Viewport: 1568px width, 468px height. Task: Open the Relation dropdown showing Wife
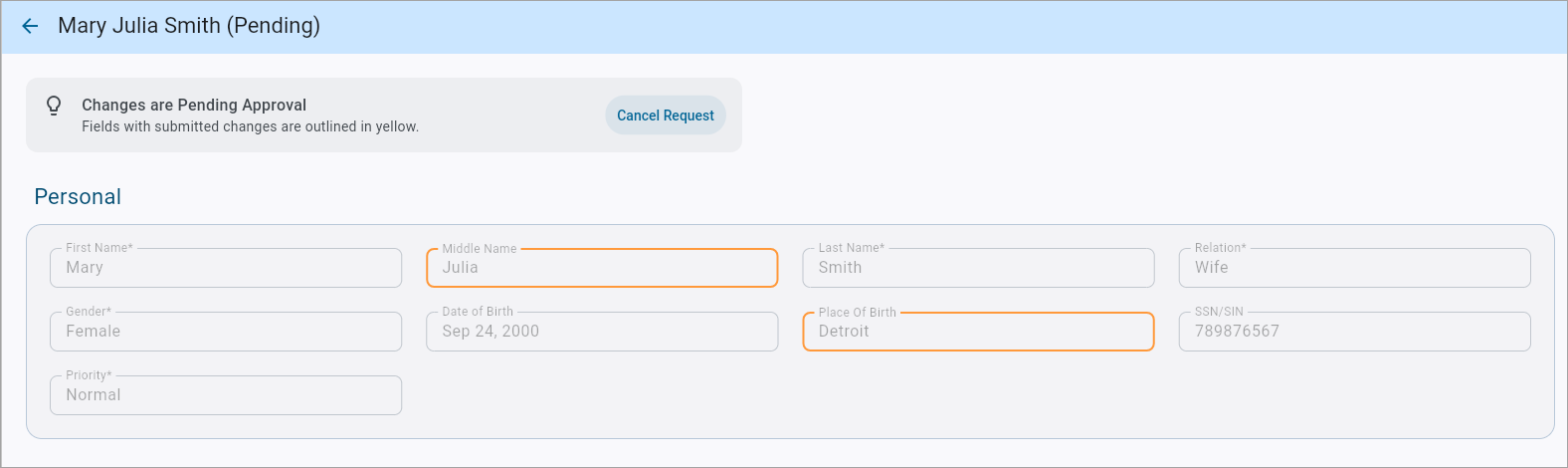tap(1354, 268)
